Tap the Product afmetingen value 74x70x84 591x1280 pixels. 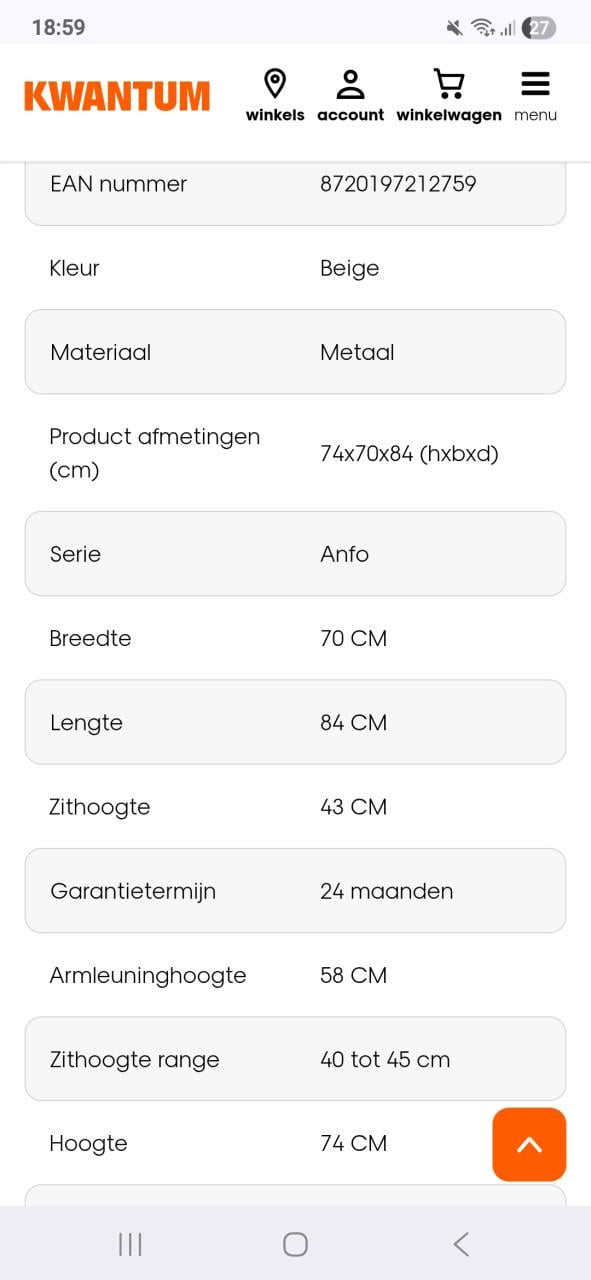(409, 453)
